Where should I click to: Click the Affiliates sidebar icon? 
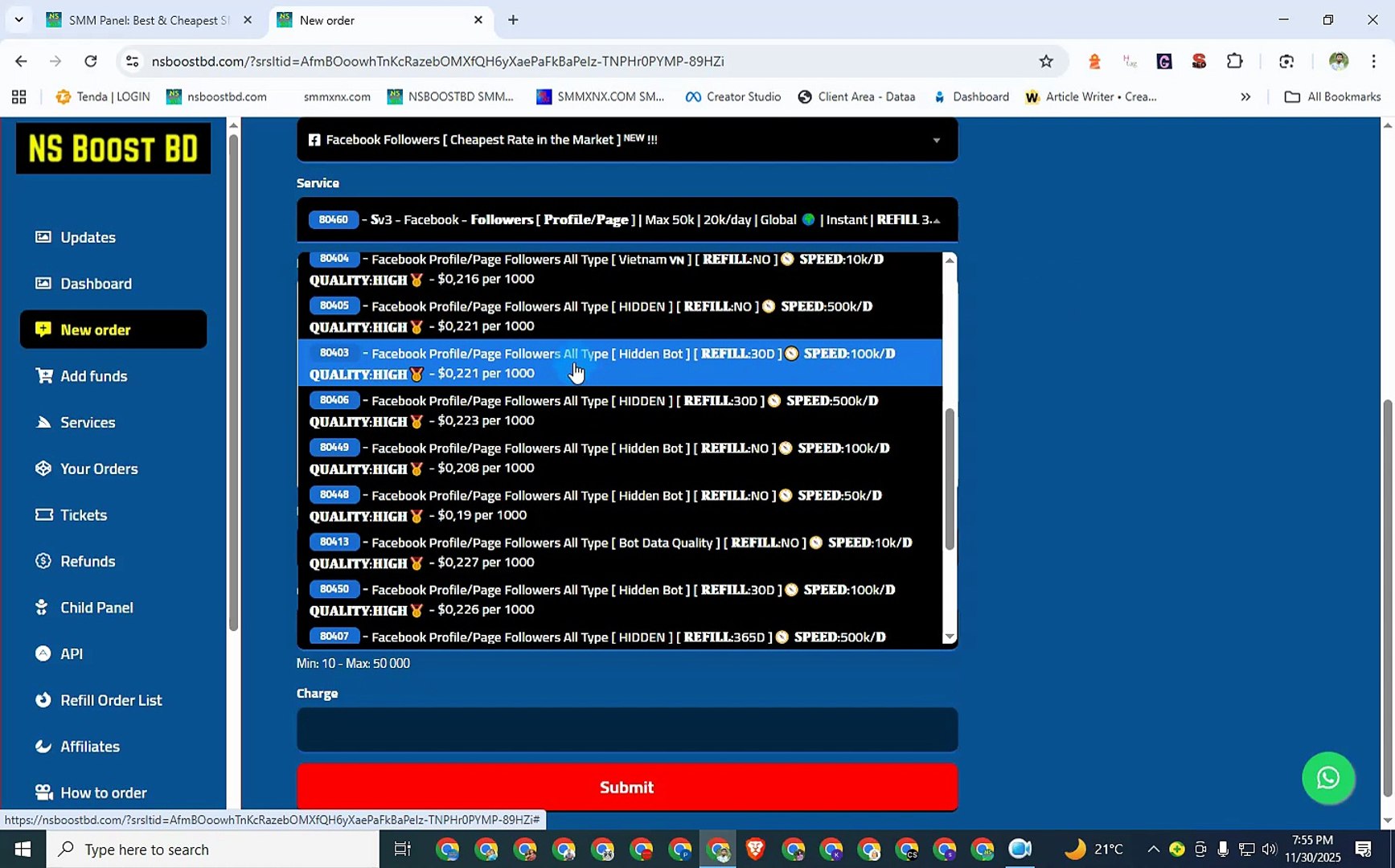pos(43,746)
